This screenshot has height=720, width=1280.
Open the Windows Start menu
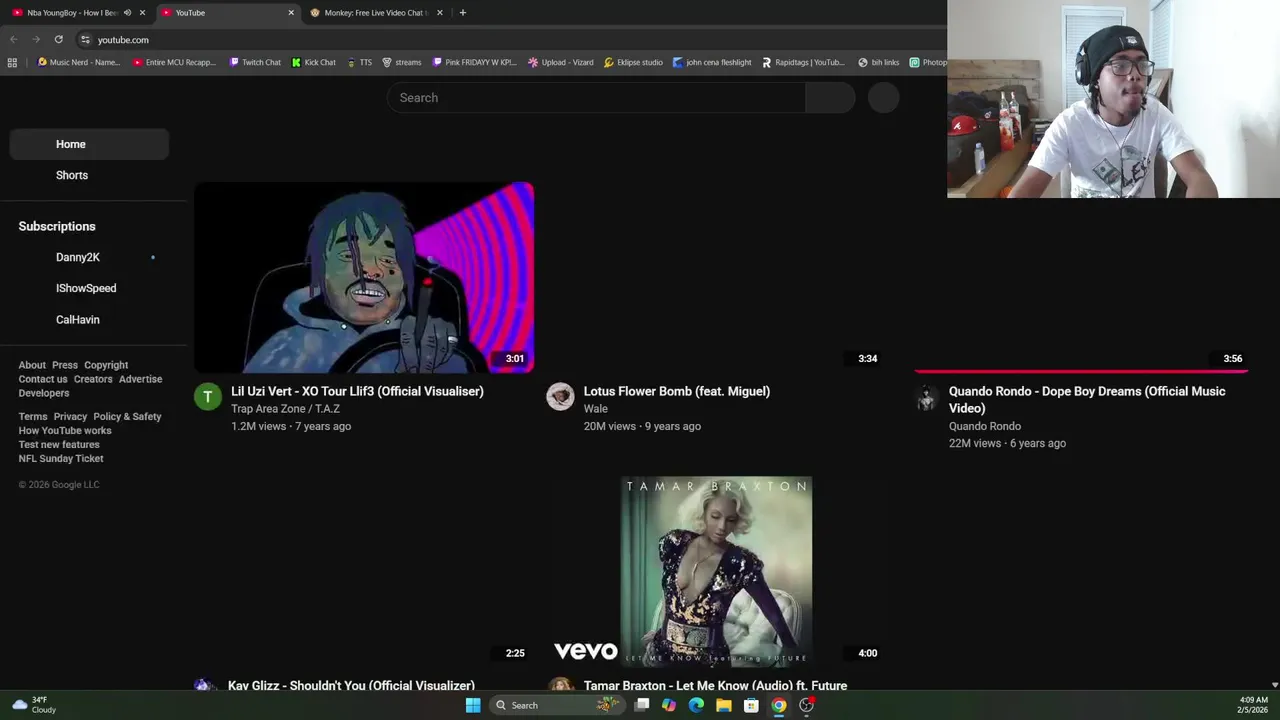pos(473,705)
